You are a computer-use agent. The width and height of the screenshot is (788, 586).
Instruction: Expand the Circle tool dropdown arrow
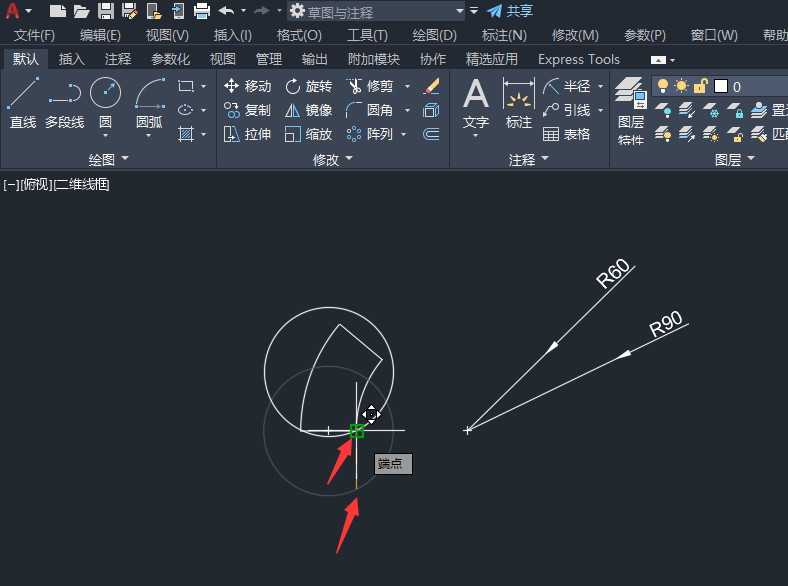[x=105, y=136]
